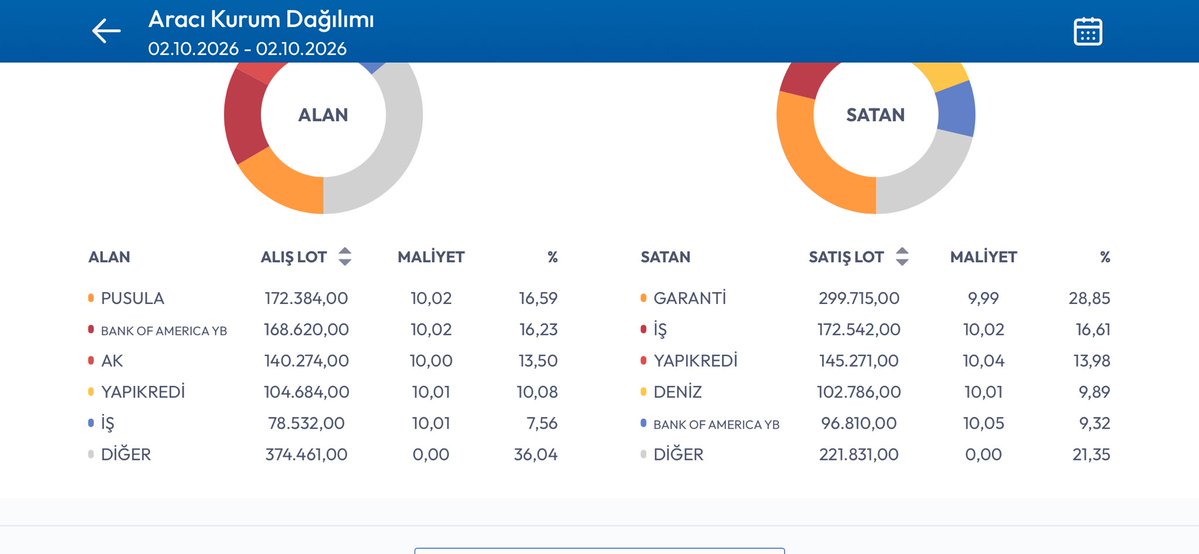Select BANK OF AMERICA YB in sellers list

[876, 423]
